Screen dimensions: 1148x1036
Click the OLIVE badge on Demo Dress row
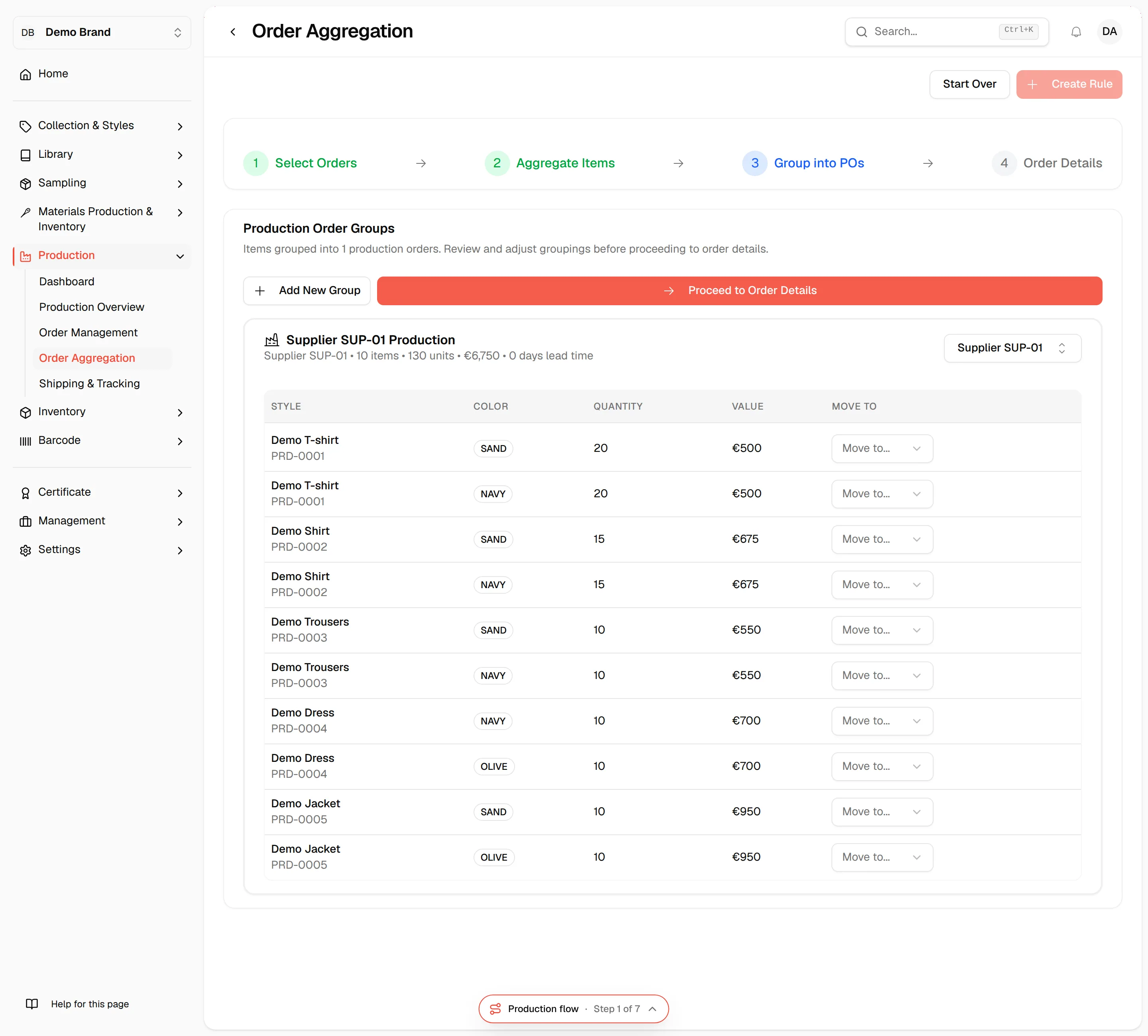pos(494,767)
